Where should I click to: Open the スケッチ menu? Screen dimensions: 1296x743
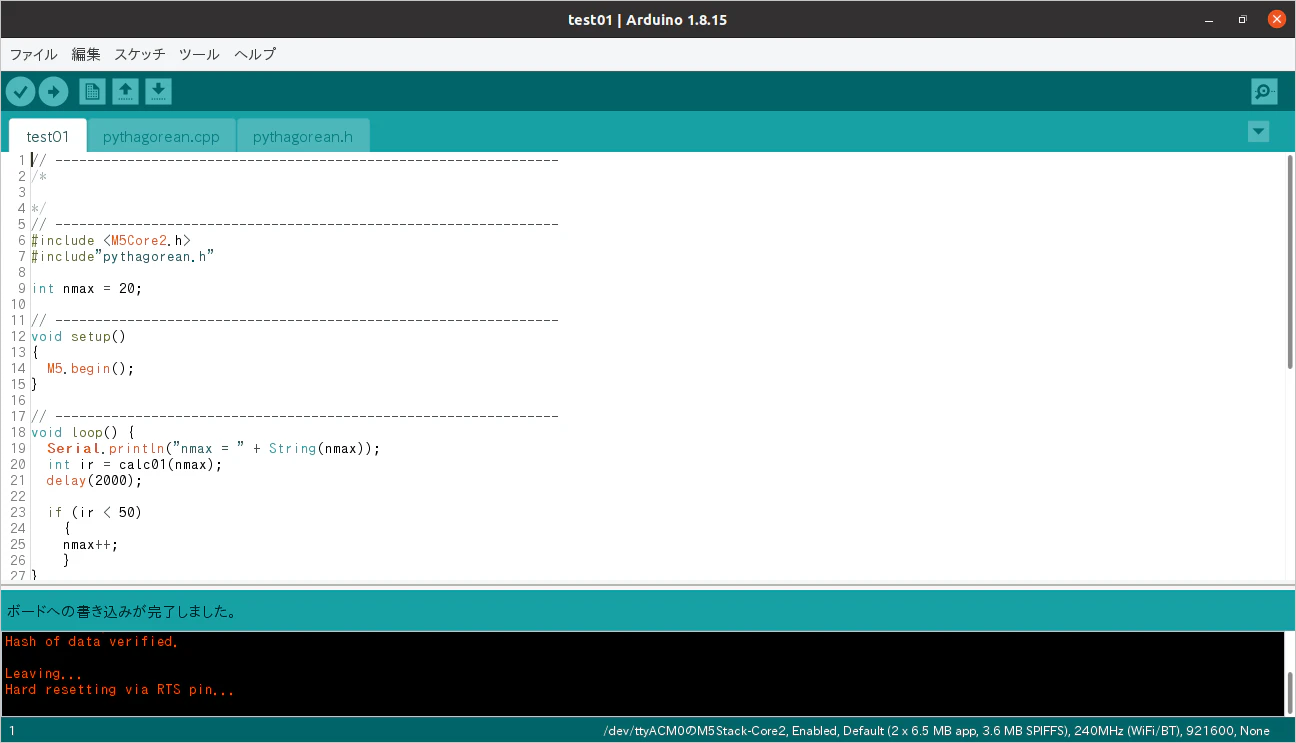[140, 54]
